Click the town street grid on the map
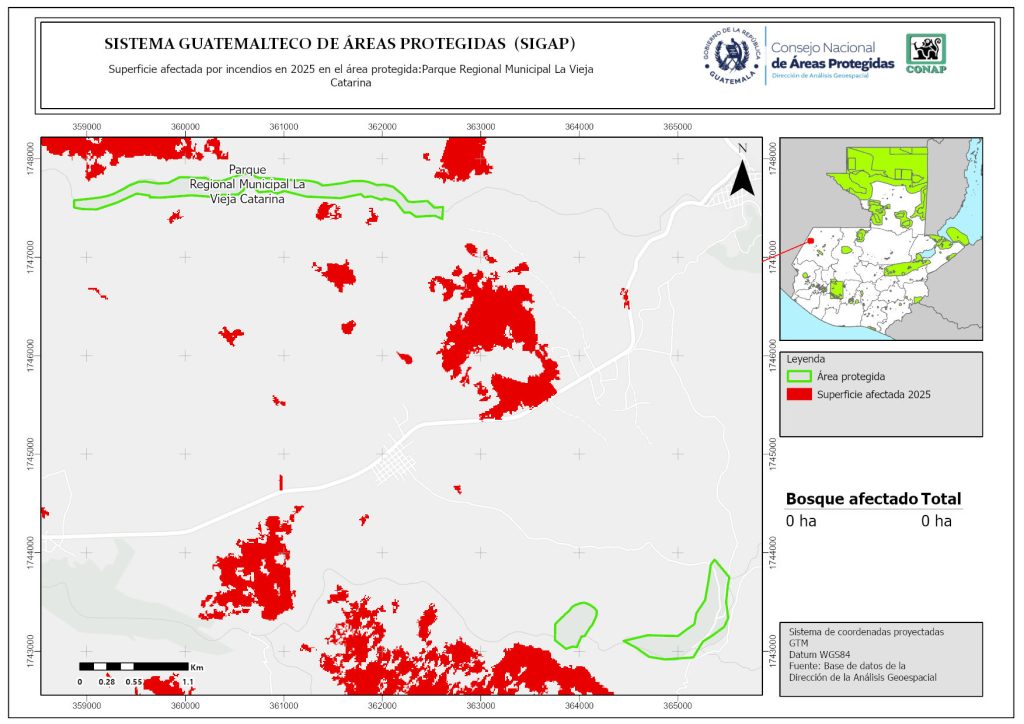This screenshot has width=1024, height=724. tap(393, 464)
